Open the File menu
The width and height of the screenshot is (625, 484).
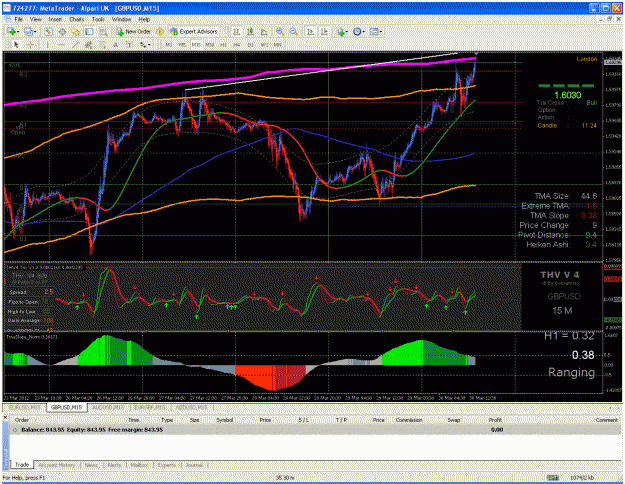[18, 19]
